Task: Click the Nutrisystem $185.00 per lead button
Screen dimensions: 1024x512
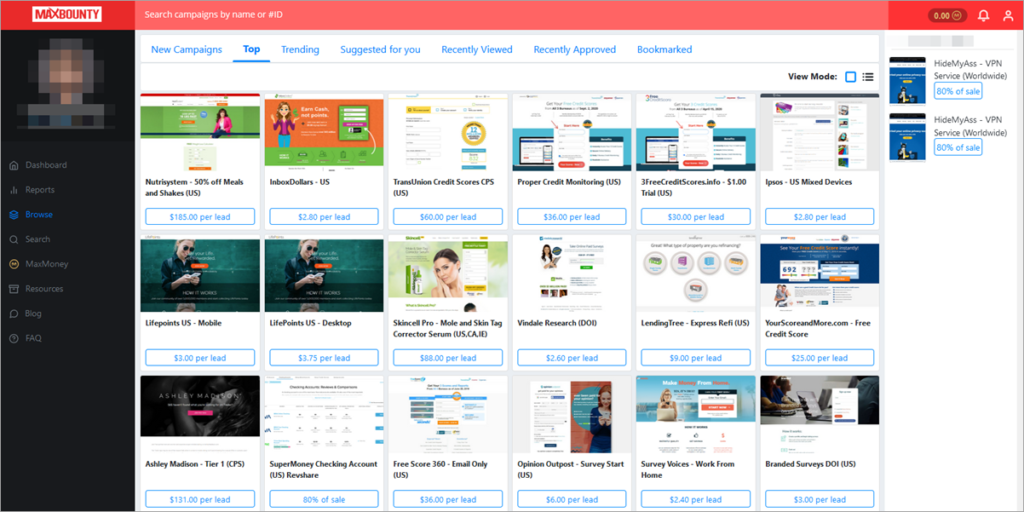Action: point(198,217)
